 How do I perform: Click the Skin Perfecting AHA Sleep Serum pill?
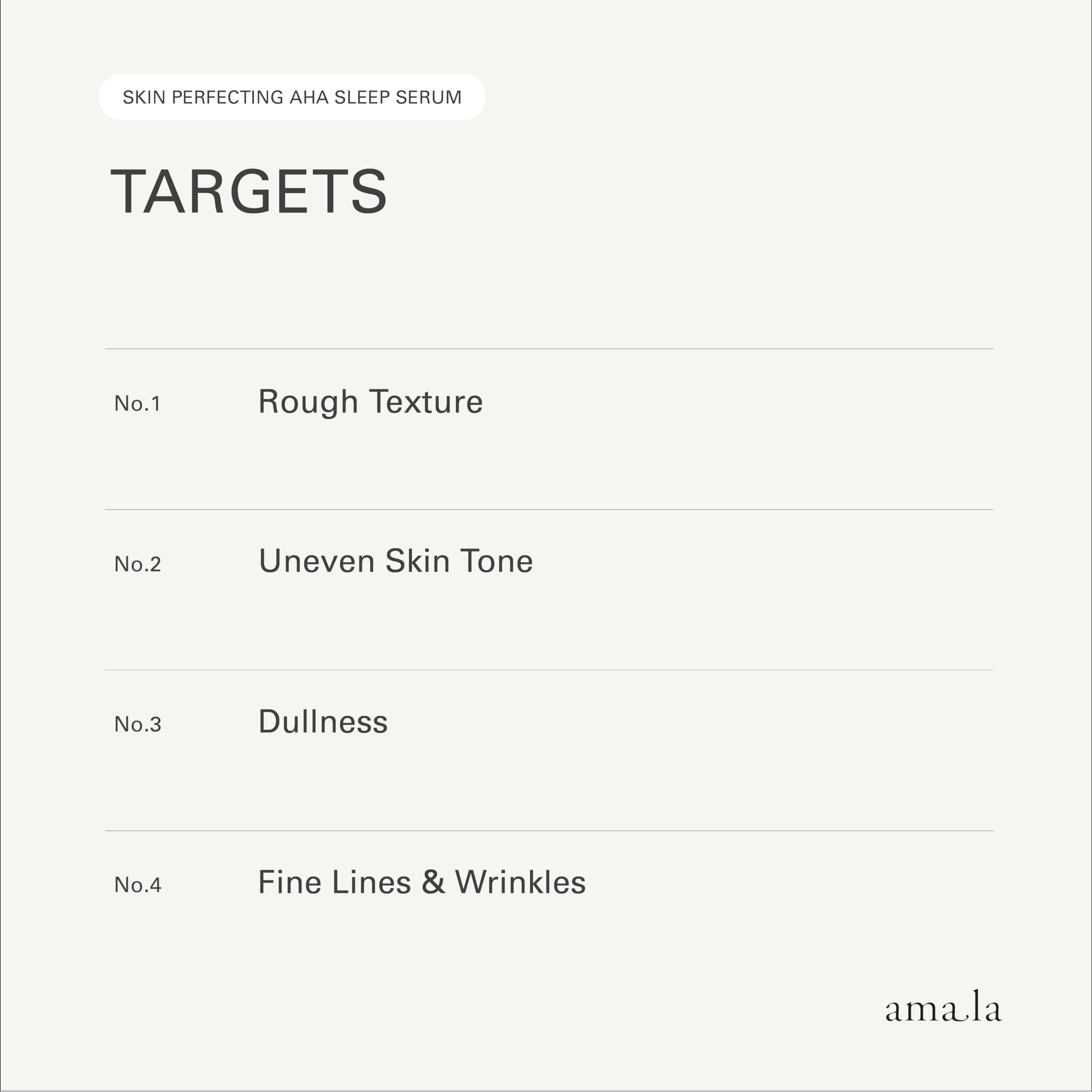coord(292,97)
